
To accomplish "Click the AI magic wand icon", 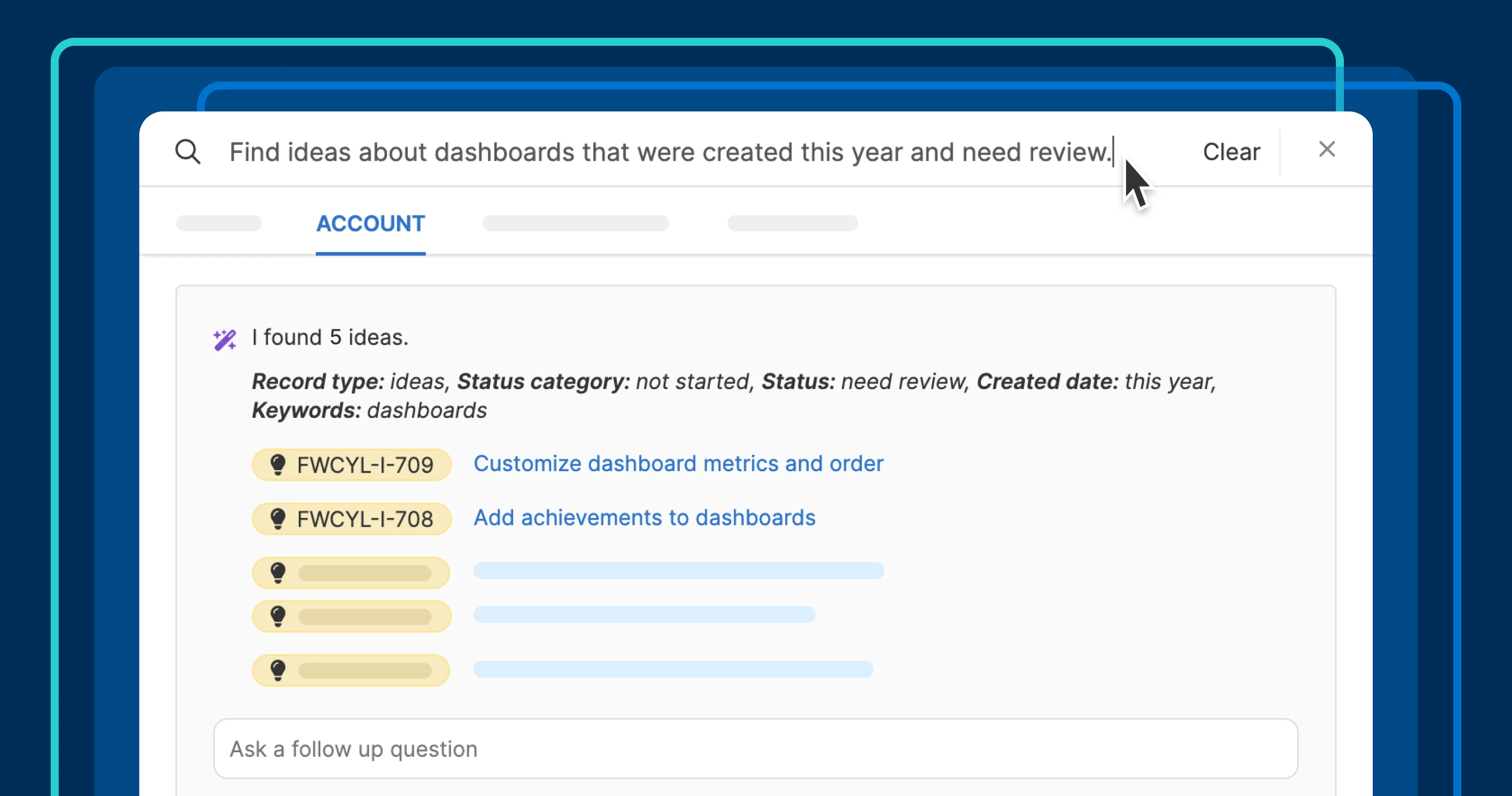I will point(224,340).
